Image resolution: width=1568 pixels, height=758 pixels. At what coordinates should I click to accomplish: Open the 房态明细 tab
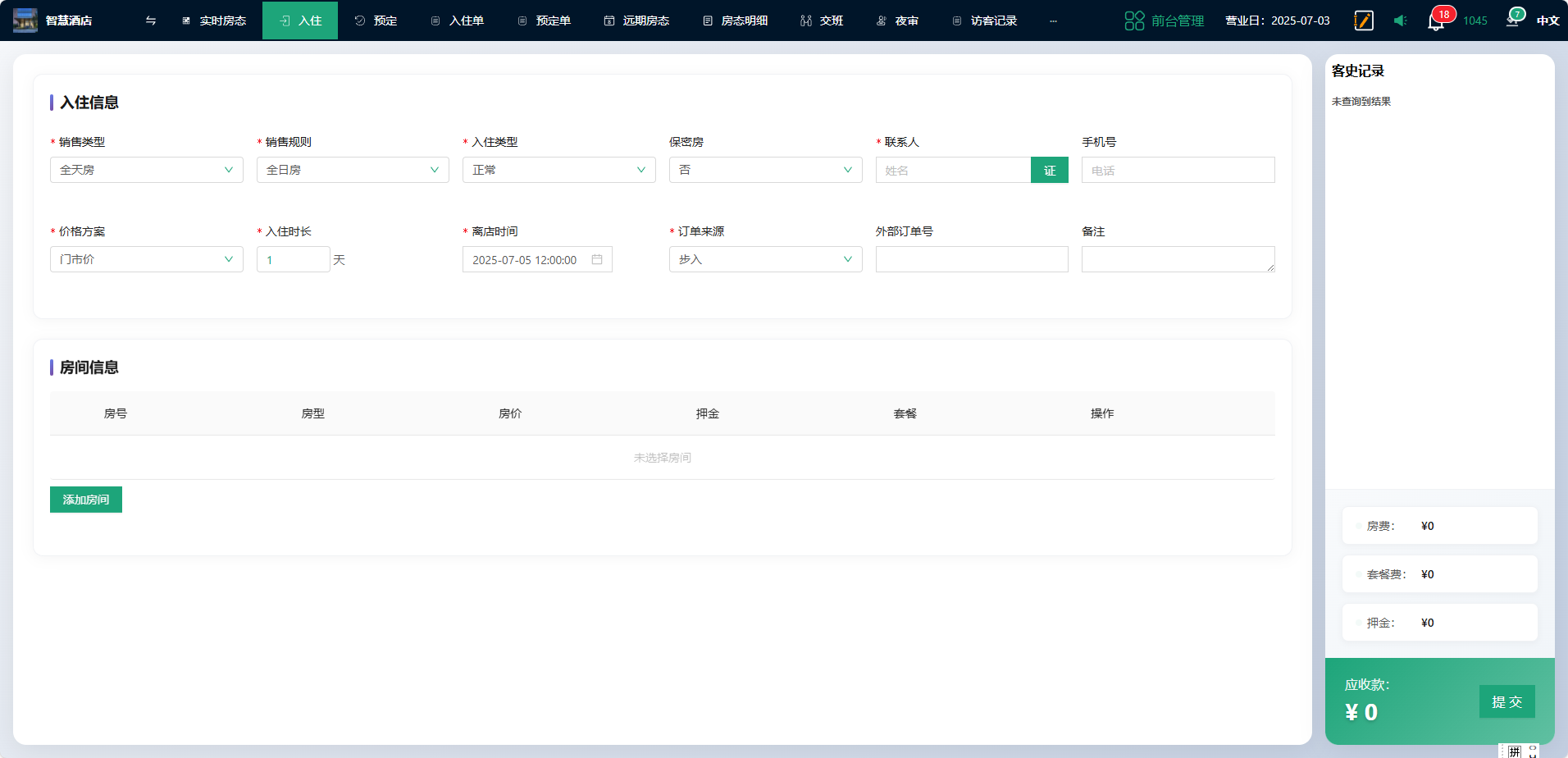click(736, 21)
